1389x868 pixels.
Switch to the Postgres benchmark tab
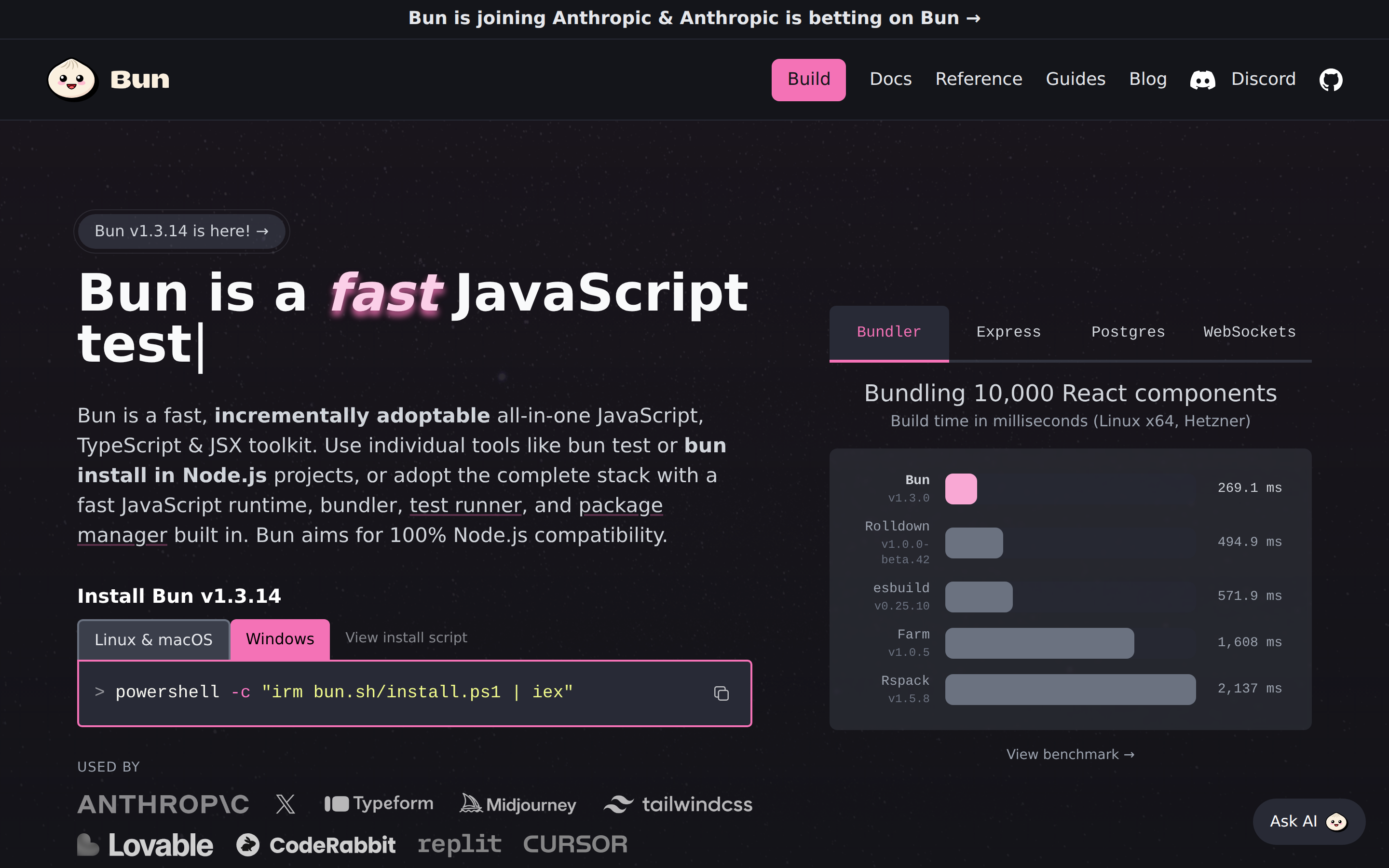pos(1128,332)
